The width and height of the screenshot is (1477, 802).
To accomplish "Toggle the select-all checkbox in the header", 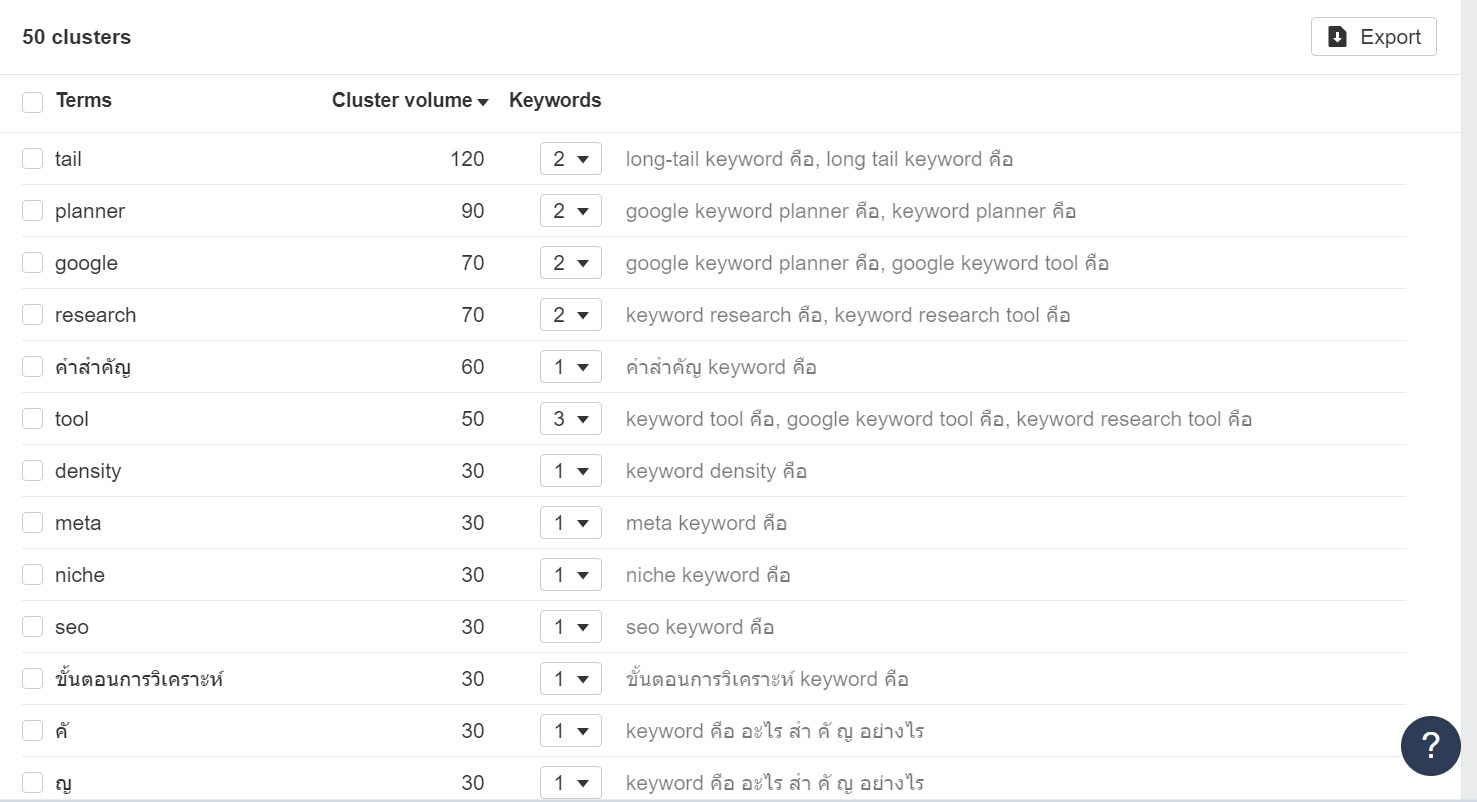I will pos(32,101).
